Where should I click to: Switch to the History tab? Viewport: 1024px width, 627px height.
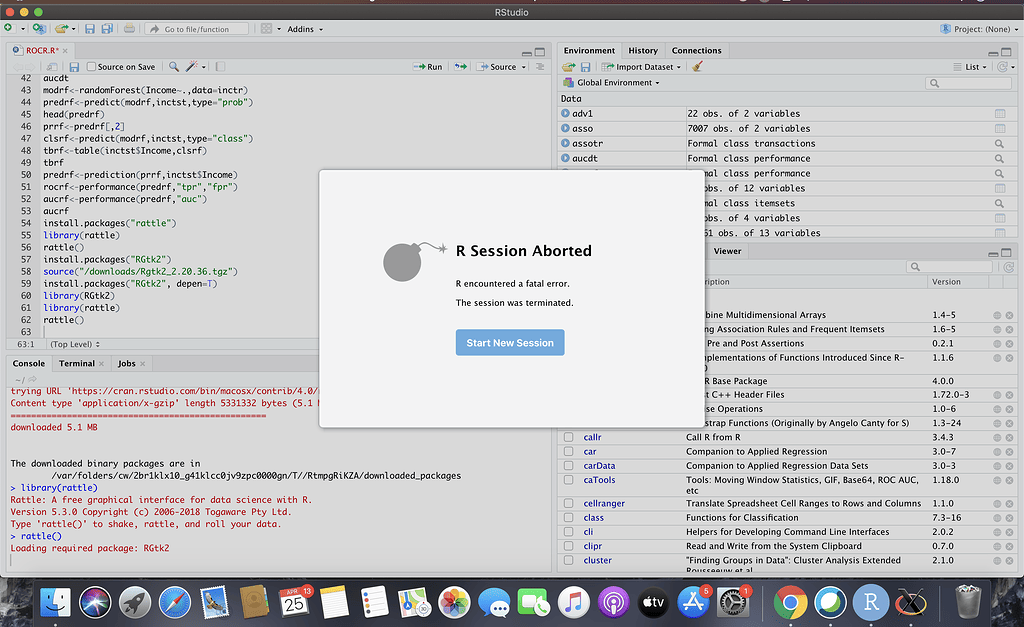pos(643,50)
